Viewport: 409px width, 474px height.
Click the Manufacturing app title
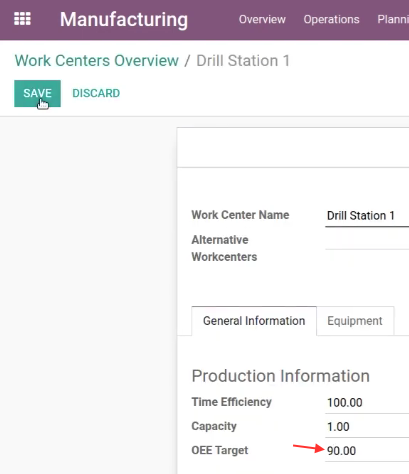point(124,19)
